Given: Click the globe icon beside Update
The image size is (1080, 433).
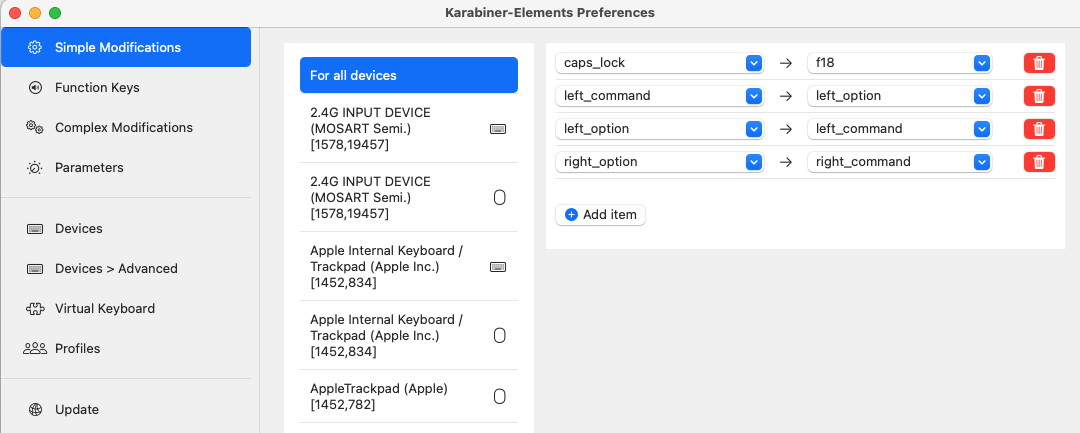Looking at the screenshot, I should 34,410.
